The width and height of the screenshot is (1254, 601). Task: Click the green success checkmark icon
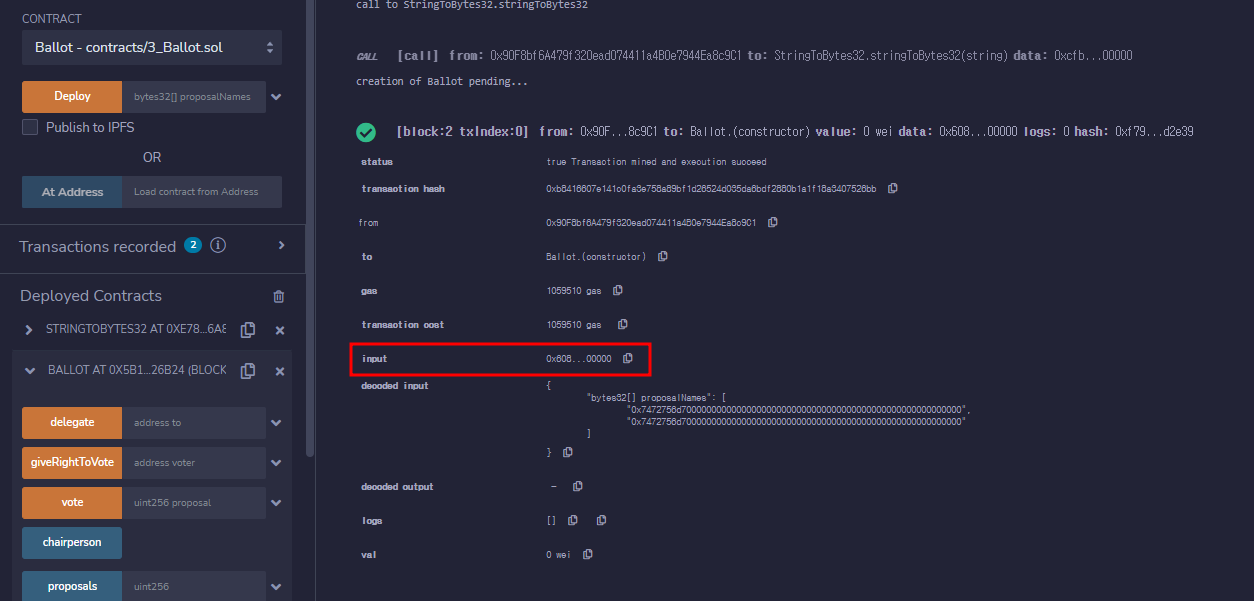(x=366, y=132)
